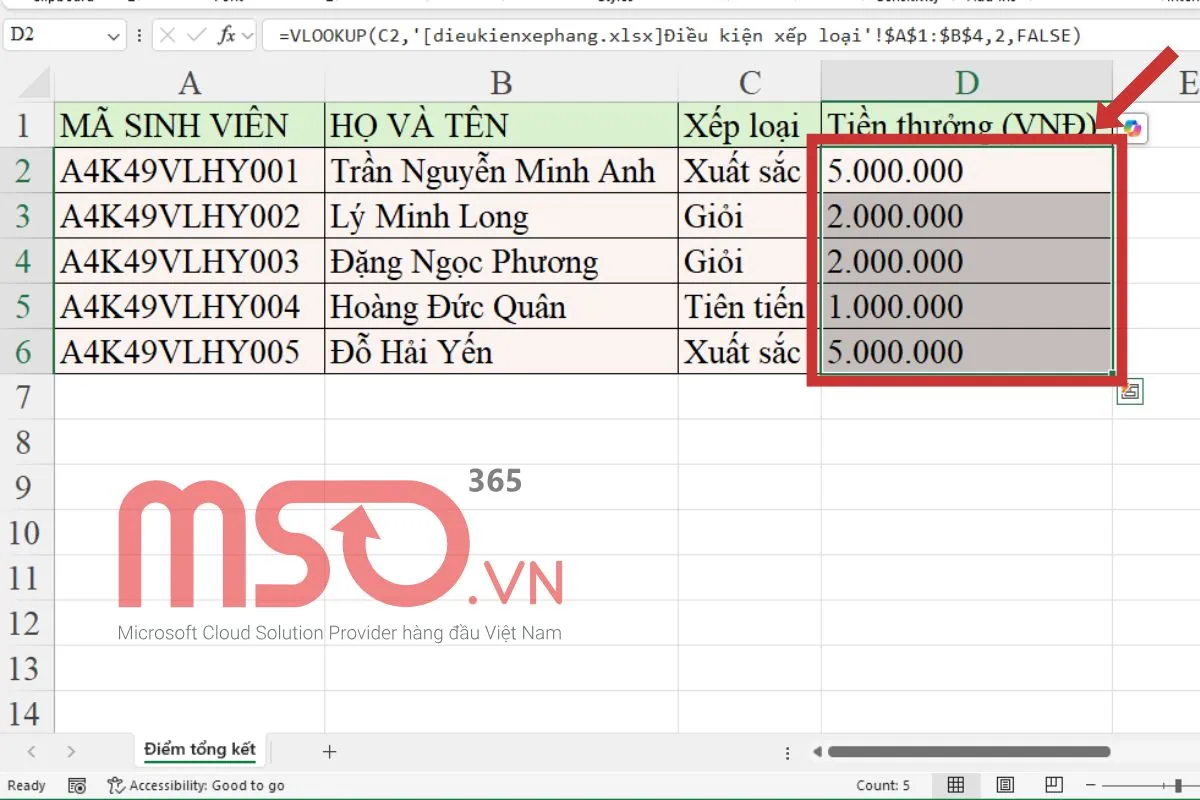1200x800 pixels.
Task: Click the Cancel X icon in the formula bar
Action: [166, 35]
